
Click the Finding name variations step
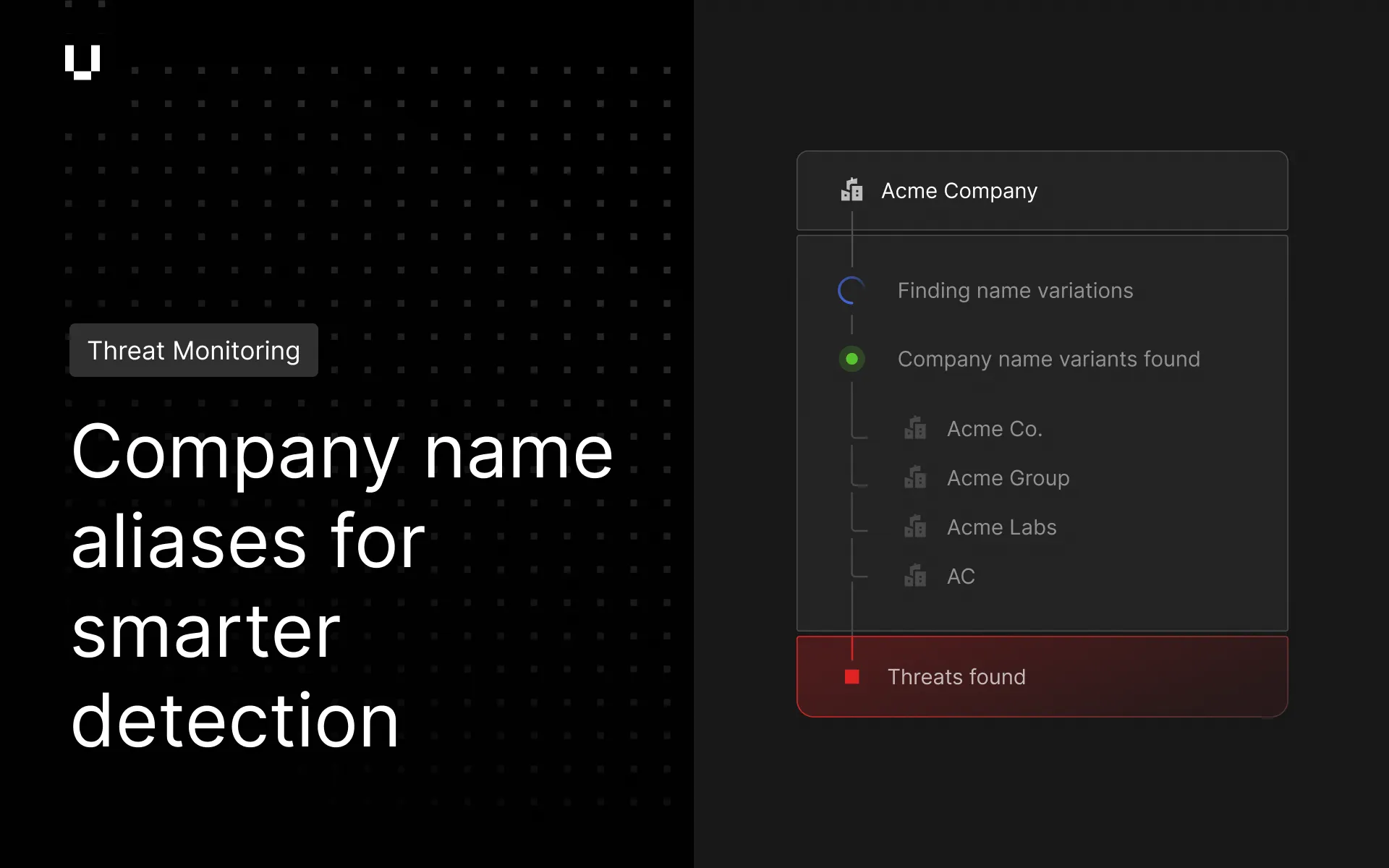[1015, 291]
